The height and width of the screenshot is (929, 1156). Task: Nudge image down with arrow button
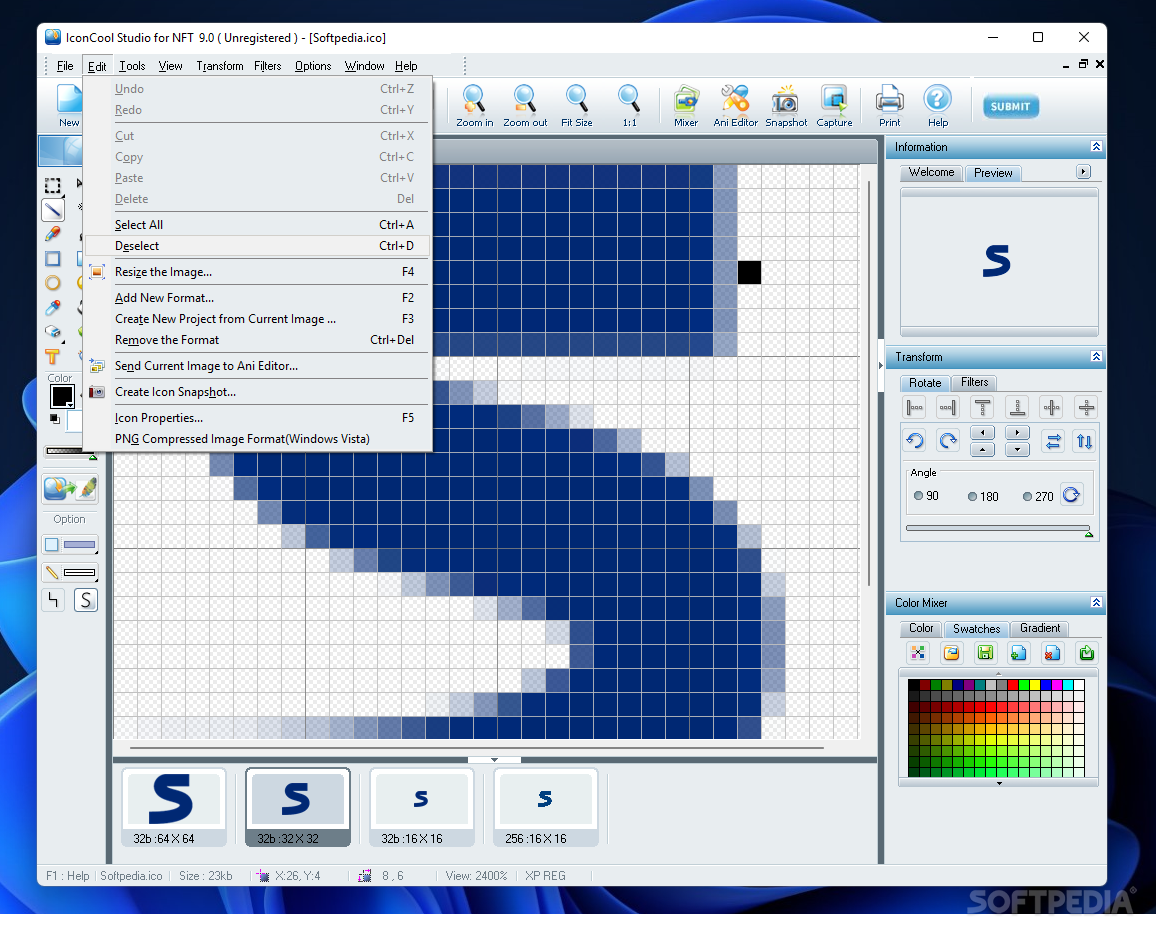pyautogui.click(x=1017, y=449)
